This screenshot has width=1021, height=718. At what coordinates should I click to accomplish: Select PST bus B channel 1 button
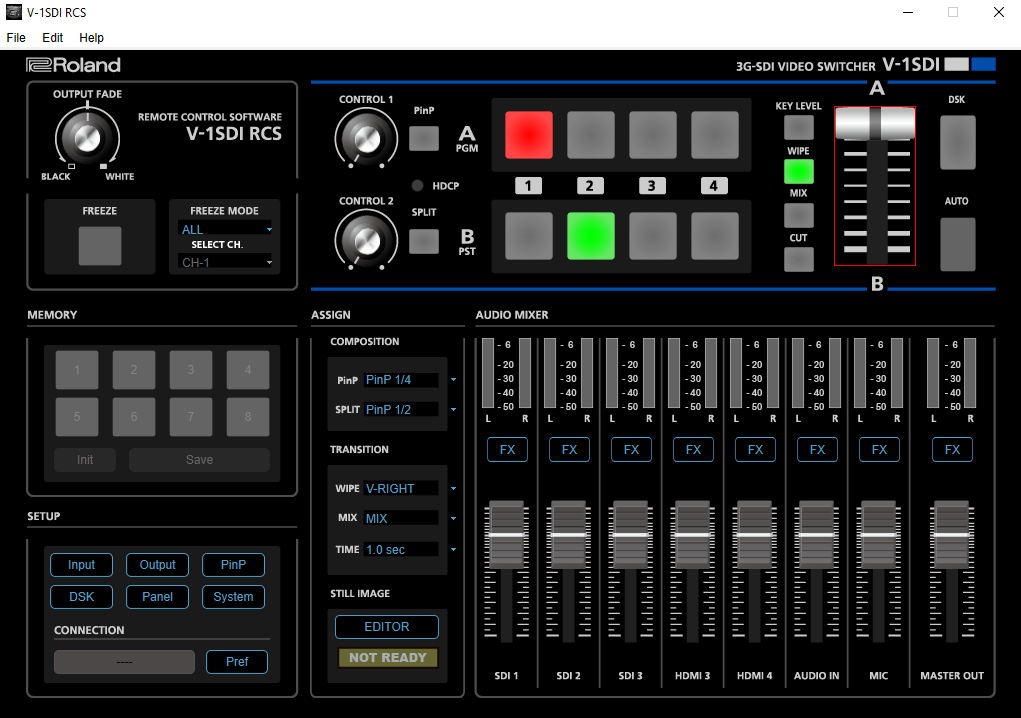point(529,236)
